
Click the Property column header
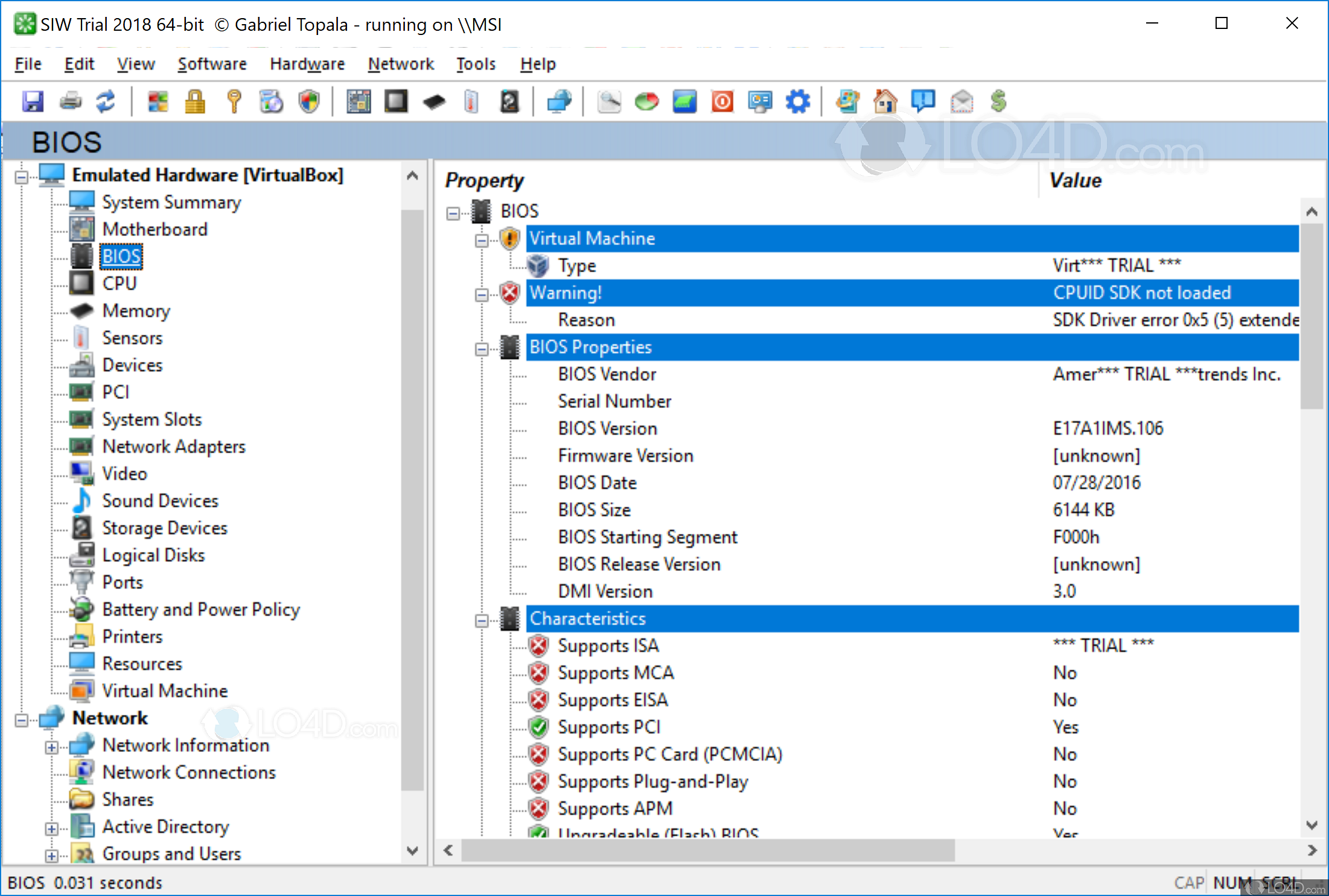[x=485, y=180]
